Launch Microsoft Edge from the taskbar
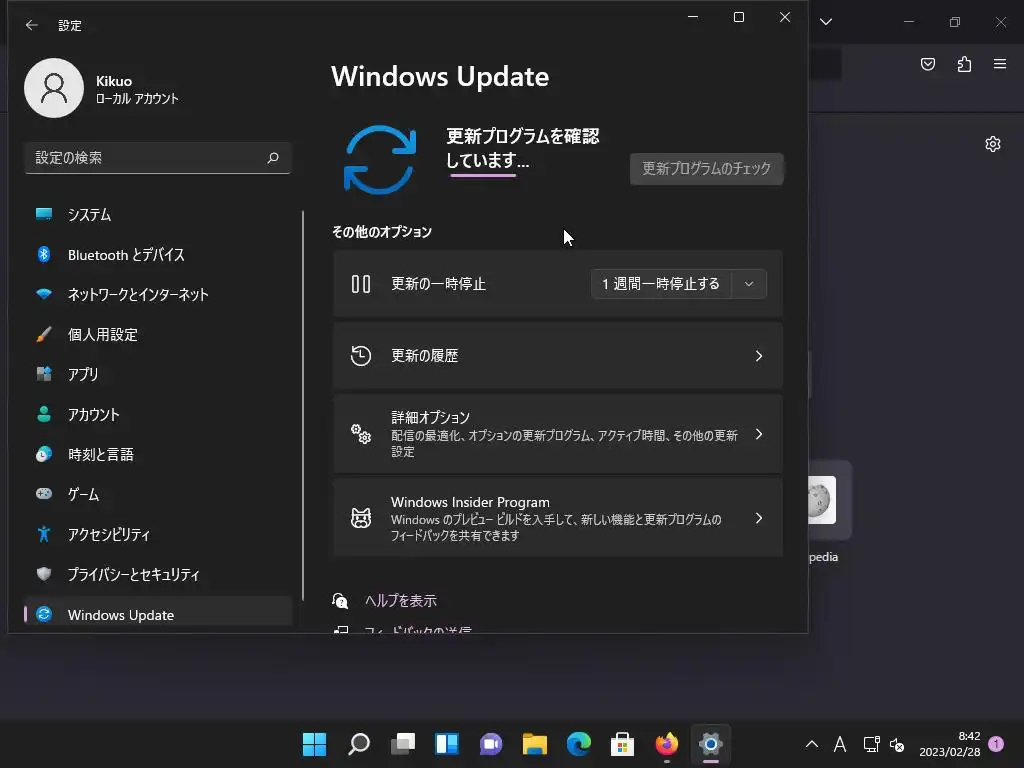1024x768 pixels. pos(579,744)
